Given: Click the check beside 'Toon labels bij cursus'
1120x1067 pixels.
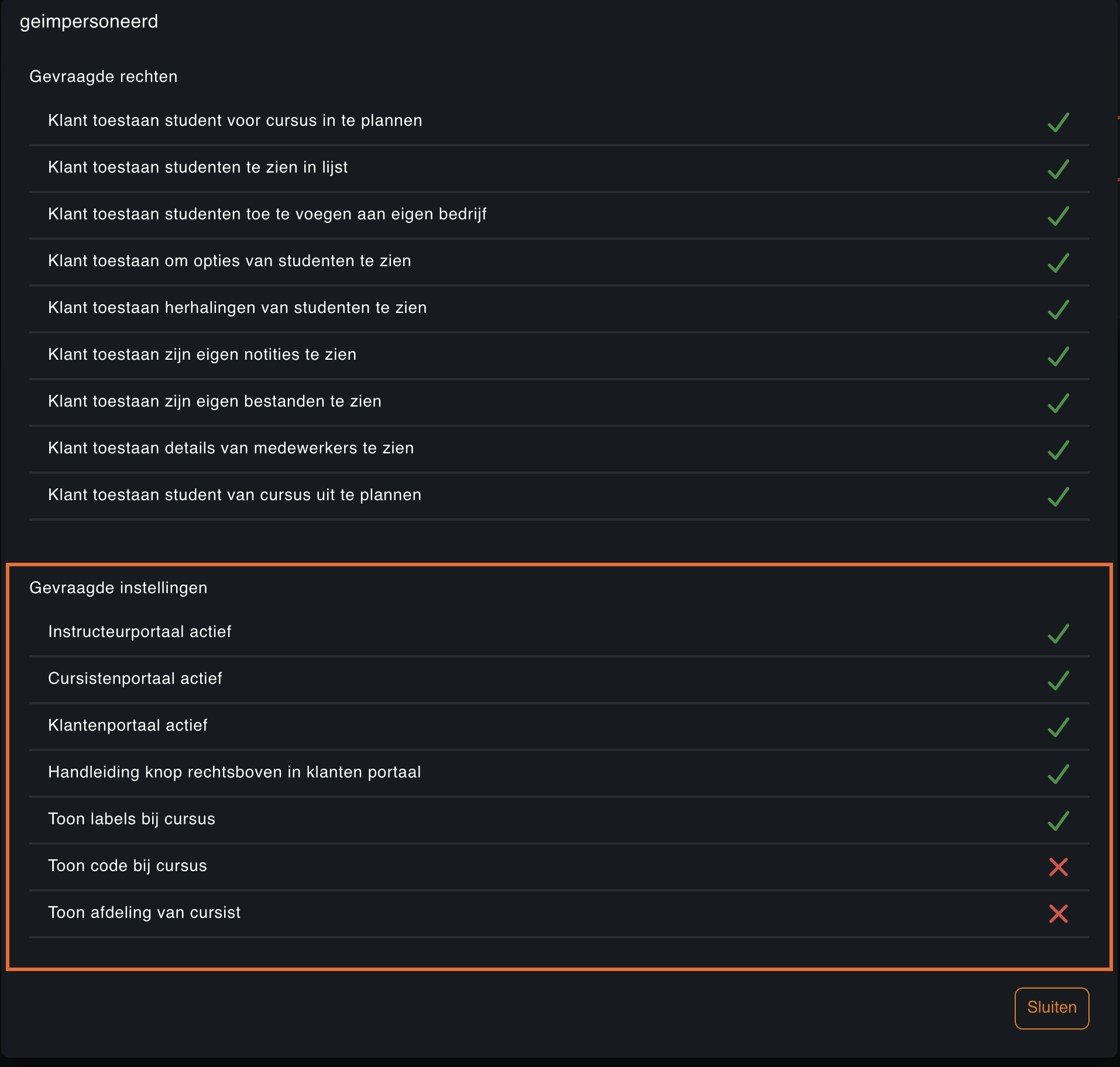Looking at the screenshot, I should coord(1058,821).
